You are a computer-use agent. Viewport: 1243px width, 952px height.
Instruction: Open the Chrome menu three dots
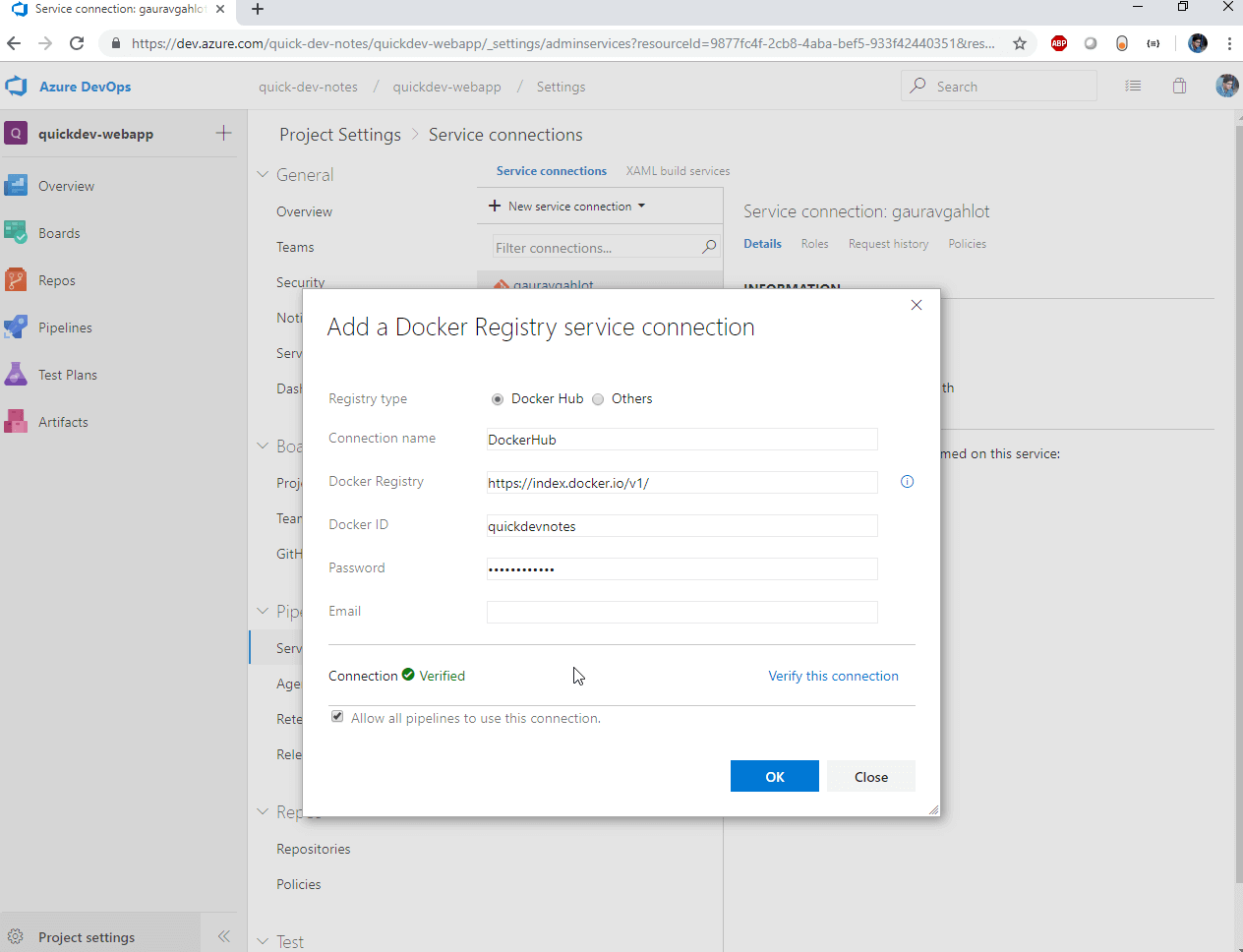point(1229,43)
